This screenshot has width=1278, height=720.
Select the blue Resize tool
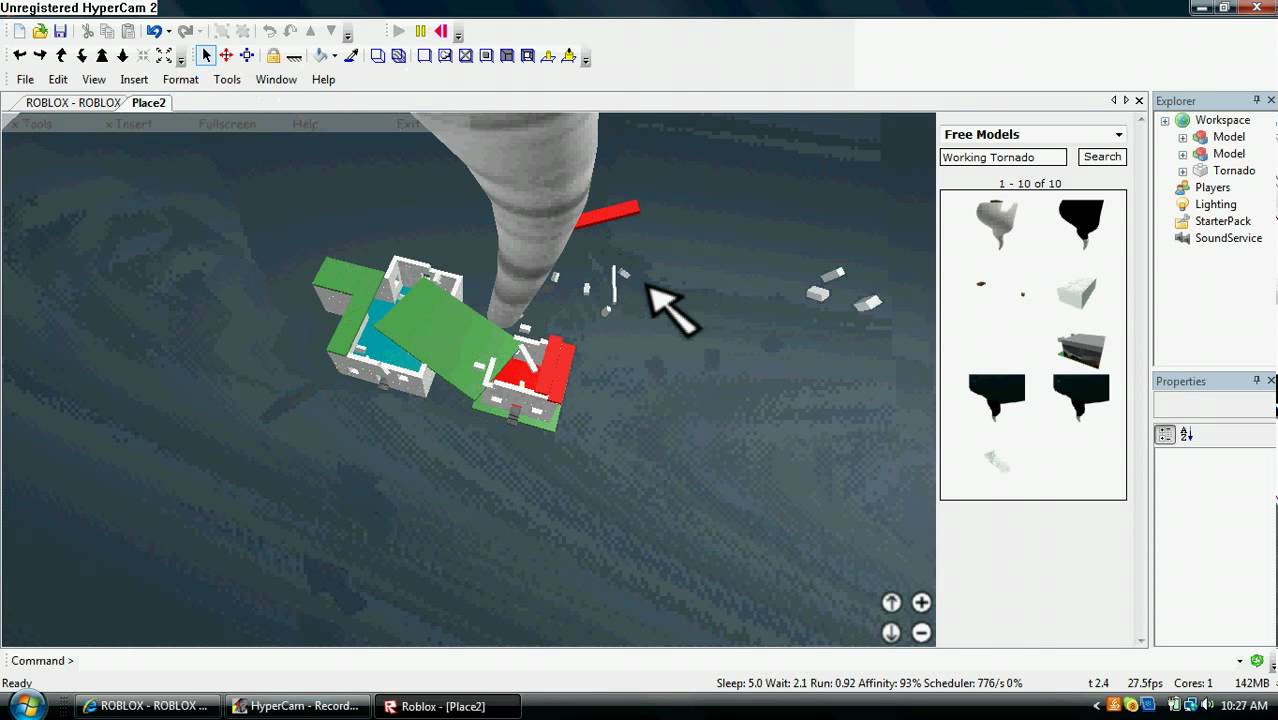pyautogui.click(x=247, y=56)
